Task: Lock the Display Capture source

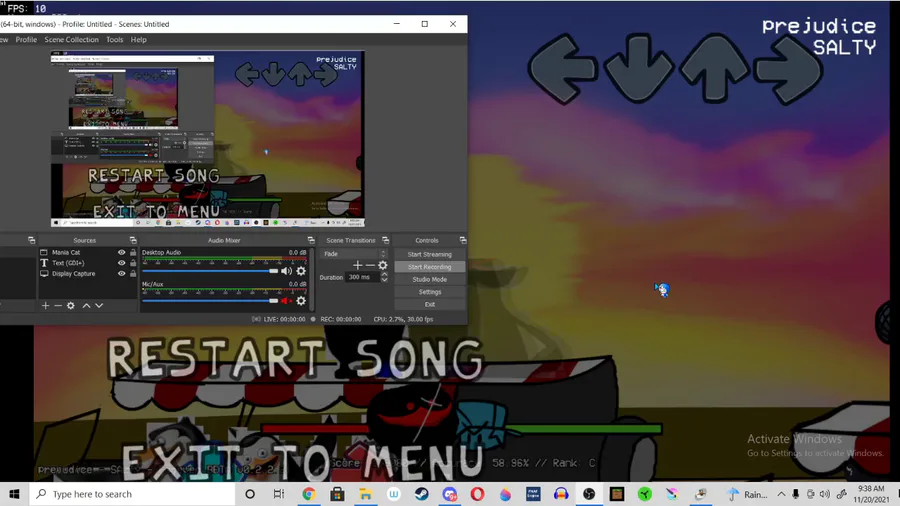Action: 133,274
